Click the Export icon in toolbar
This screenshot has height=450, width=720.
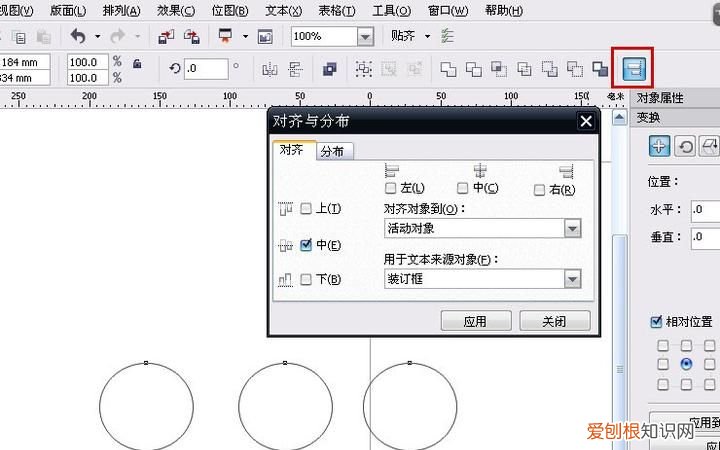tap(191, 36)
